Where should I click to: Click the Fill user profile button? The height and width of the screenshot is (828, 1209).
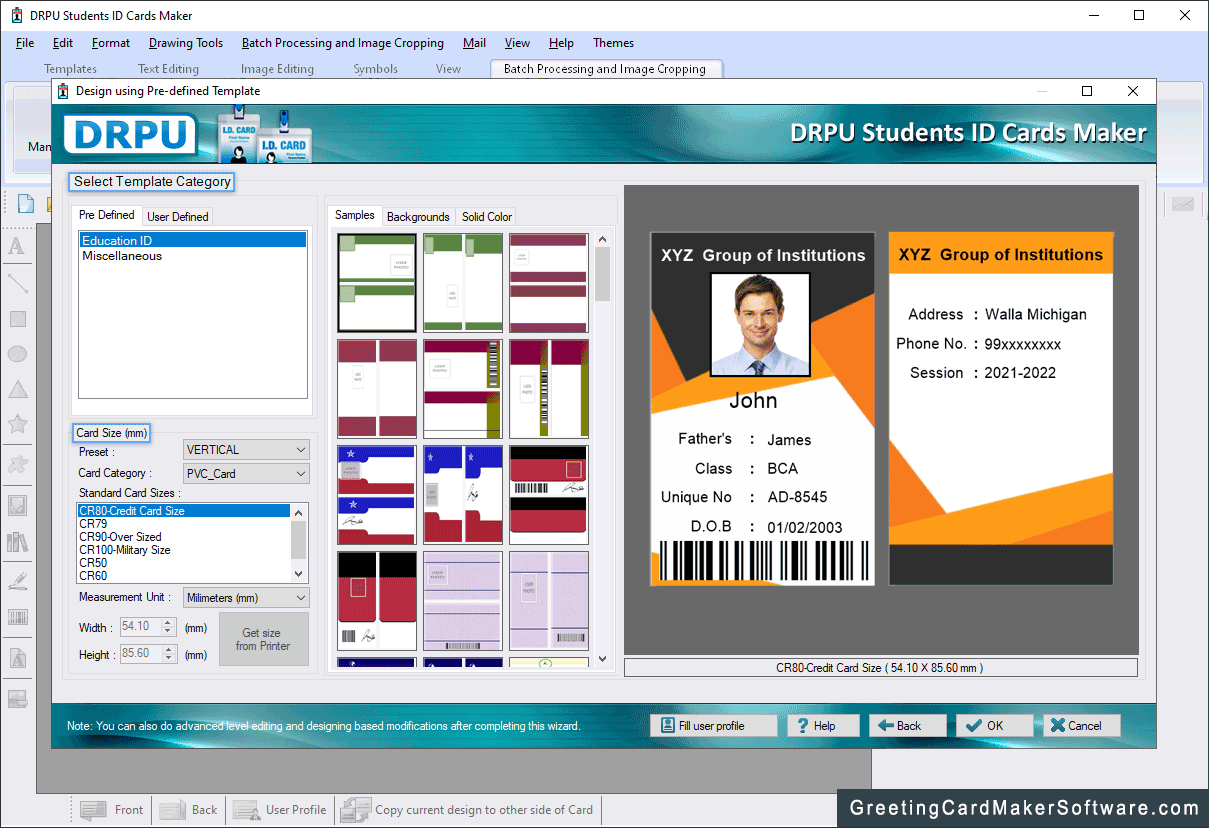pyautogui.click(x=713, y=726)
